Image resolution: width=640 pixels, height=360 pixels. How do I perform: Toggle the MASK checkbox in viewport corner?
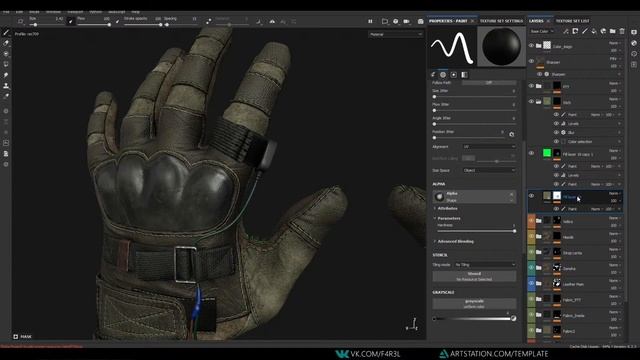(x=16, y=337)
